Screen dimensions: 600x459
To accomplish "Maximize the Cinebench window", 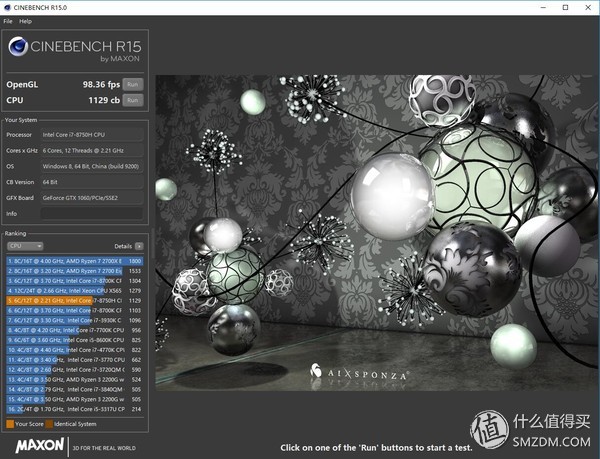I will (x=565, y=8).
